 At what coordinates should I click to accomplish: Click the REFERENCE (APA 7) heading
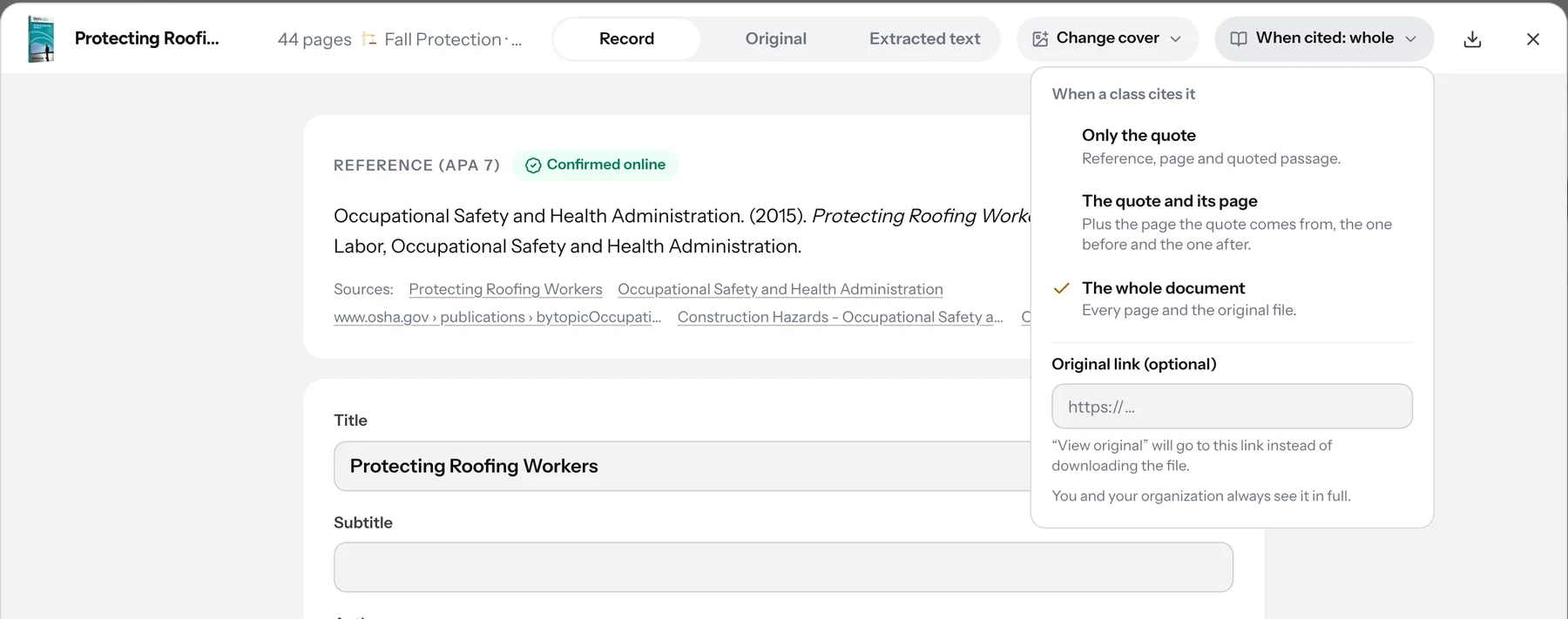pyautogui.click(x=417, y=165)
